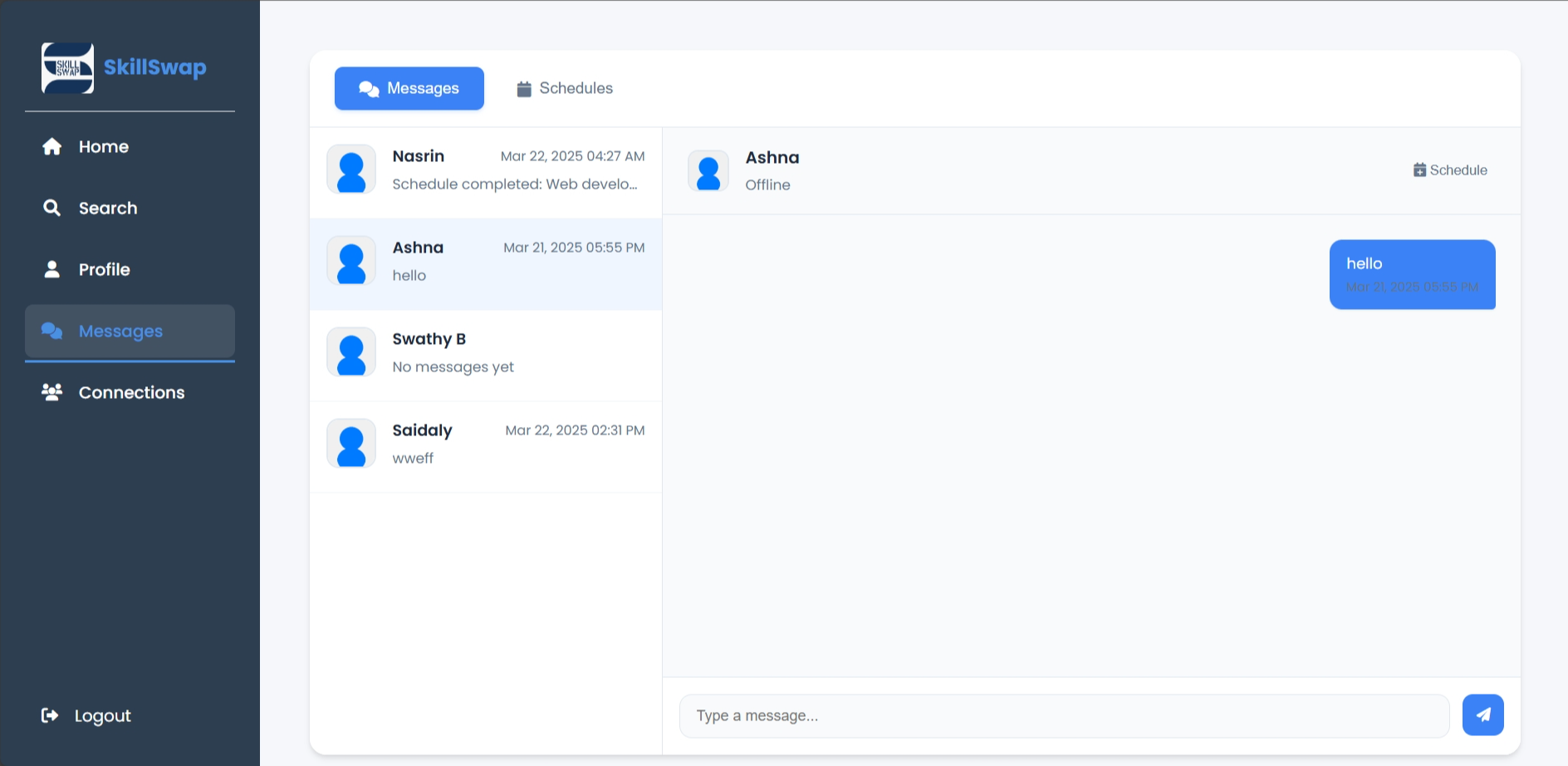Image resolution: width=1568 pixels, height=766 pixels.
Task: Switch to the Schedules tab
Action: pos(565,88)
